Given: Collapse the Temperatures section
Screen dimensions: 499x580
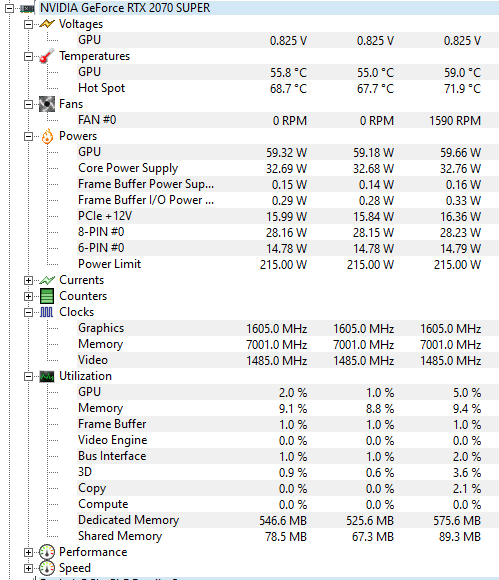Looking at the screenshot, I should click(x=28, y=57).
